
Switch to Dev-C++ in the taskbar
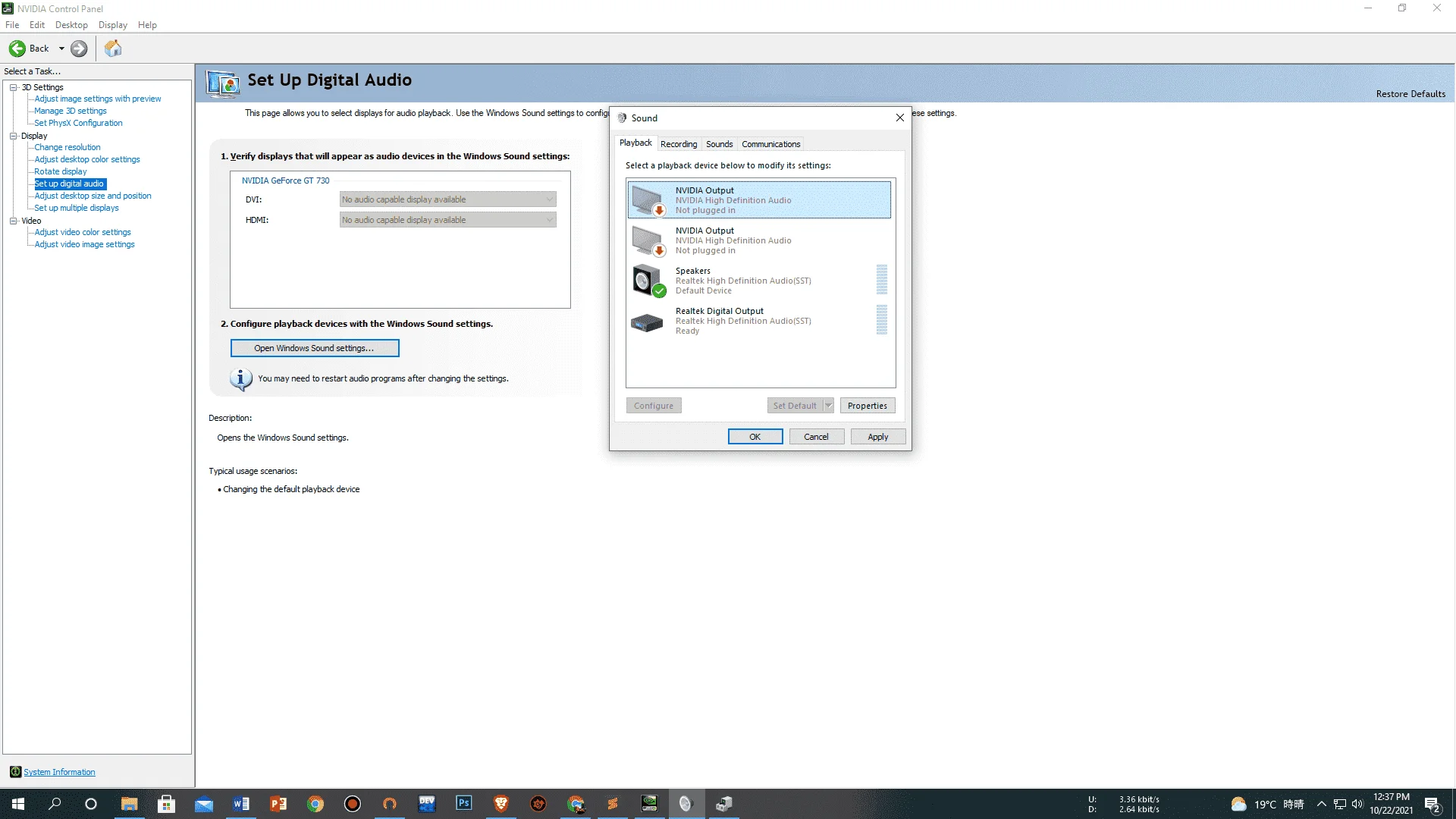pyautogui.click(x=427, y=804)
